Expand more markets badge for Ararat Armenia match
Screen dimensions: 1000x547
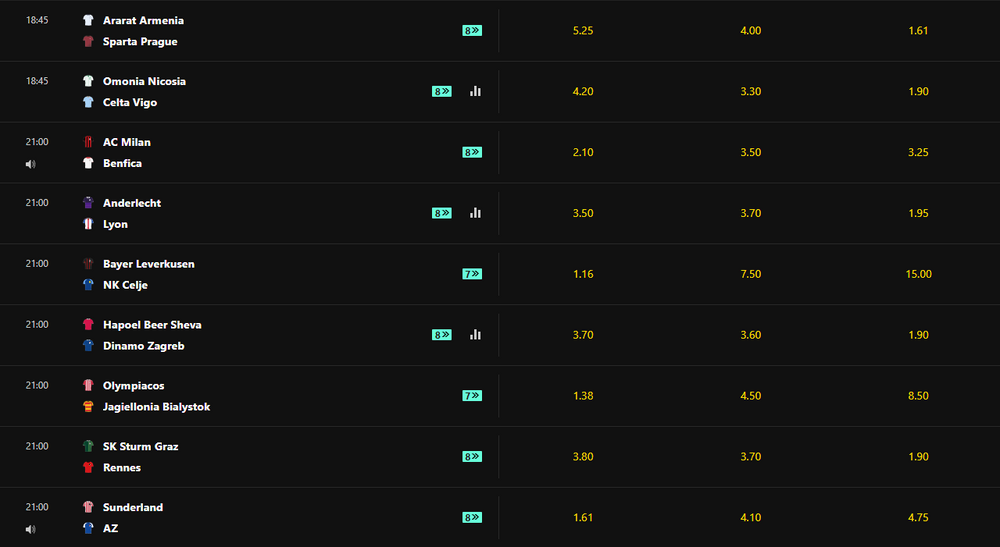(472, 31)
